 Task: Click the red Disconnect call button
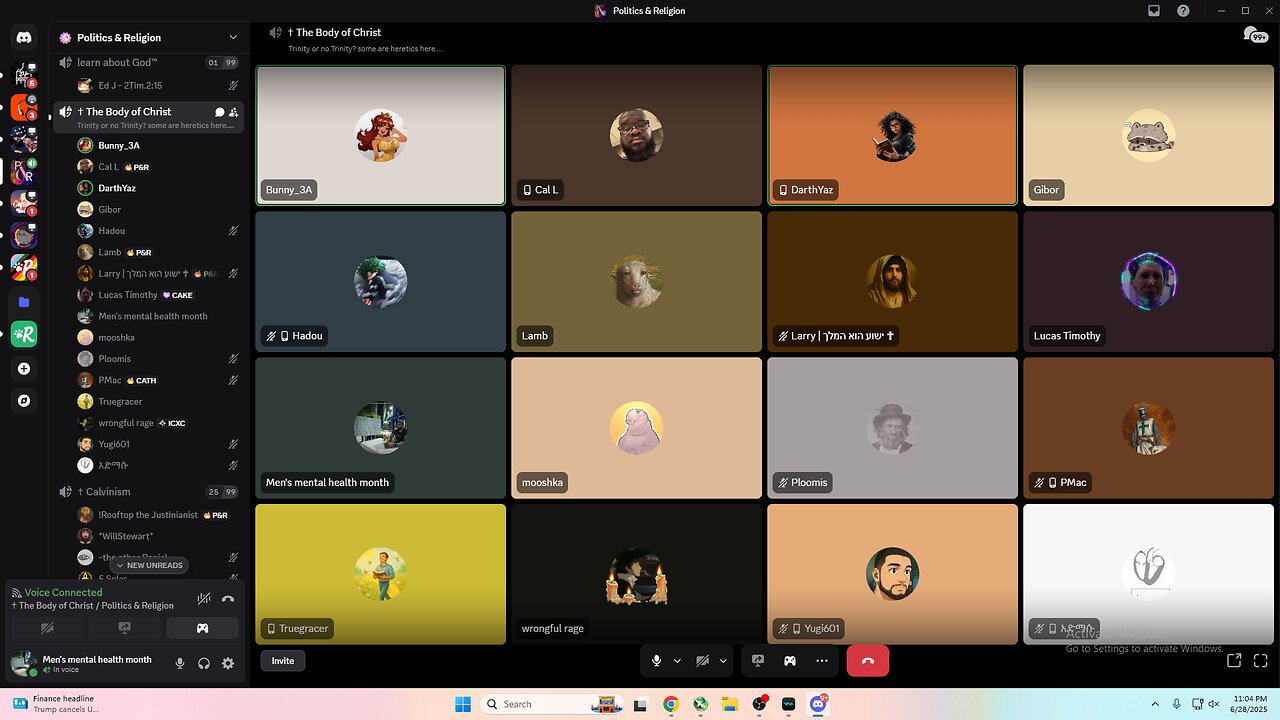click(x=867, y=660)
